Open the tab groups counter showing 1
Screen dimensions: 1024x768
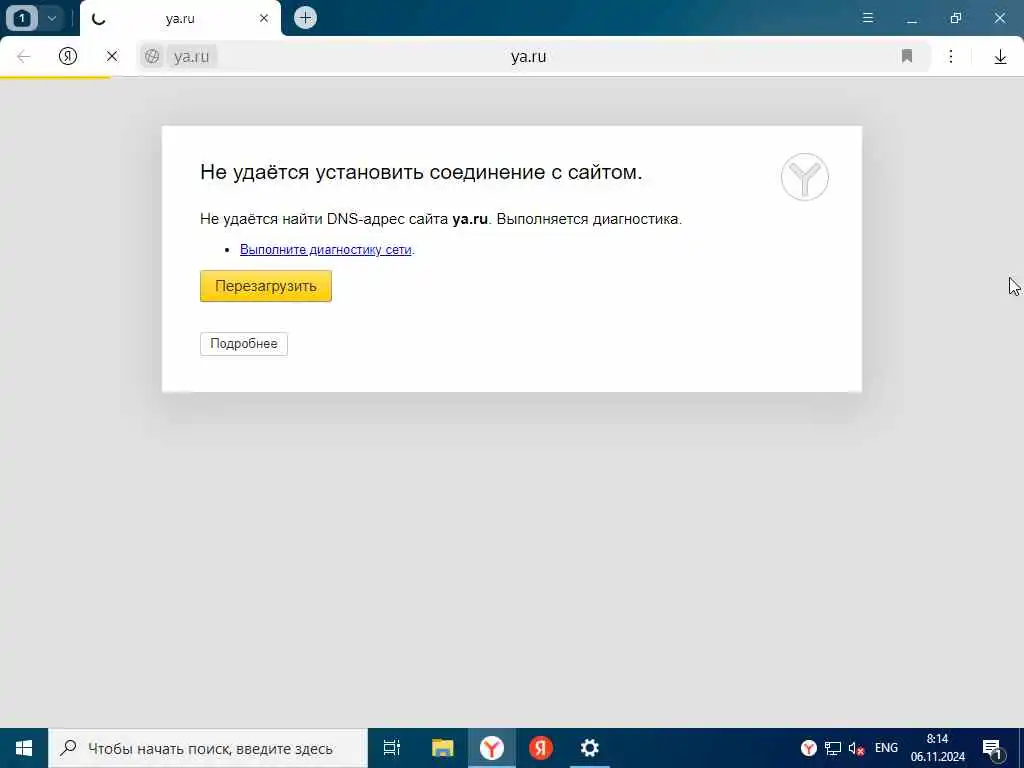(22, 18)
